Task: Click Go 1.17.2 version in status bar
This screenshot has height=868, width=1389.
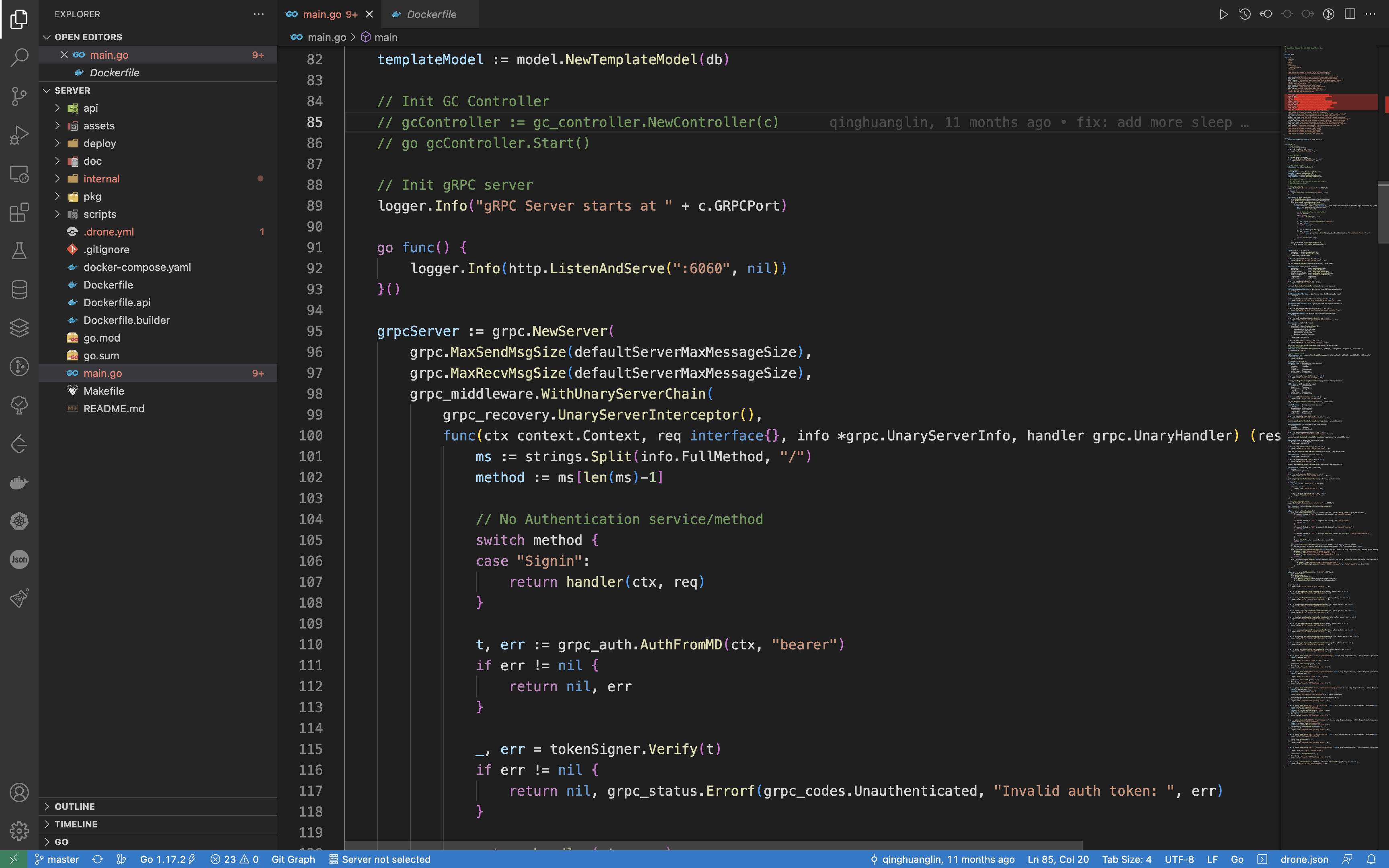Action: (x=168, y=859)
